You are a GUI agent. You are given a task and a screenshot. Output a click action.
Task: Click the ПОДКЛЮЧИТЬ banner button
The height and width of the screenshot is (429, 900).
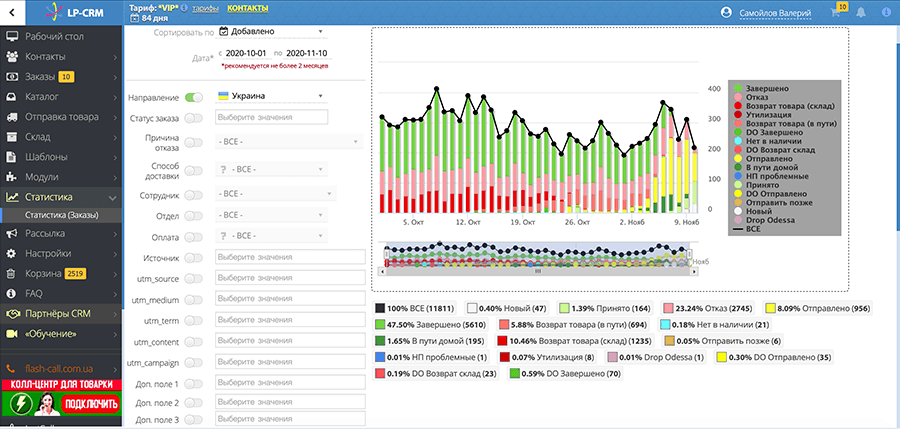click(92, 404)
